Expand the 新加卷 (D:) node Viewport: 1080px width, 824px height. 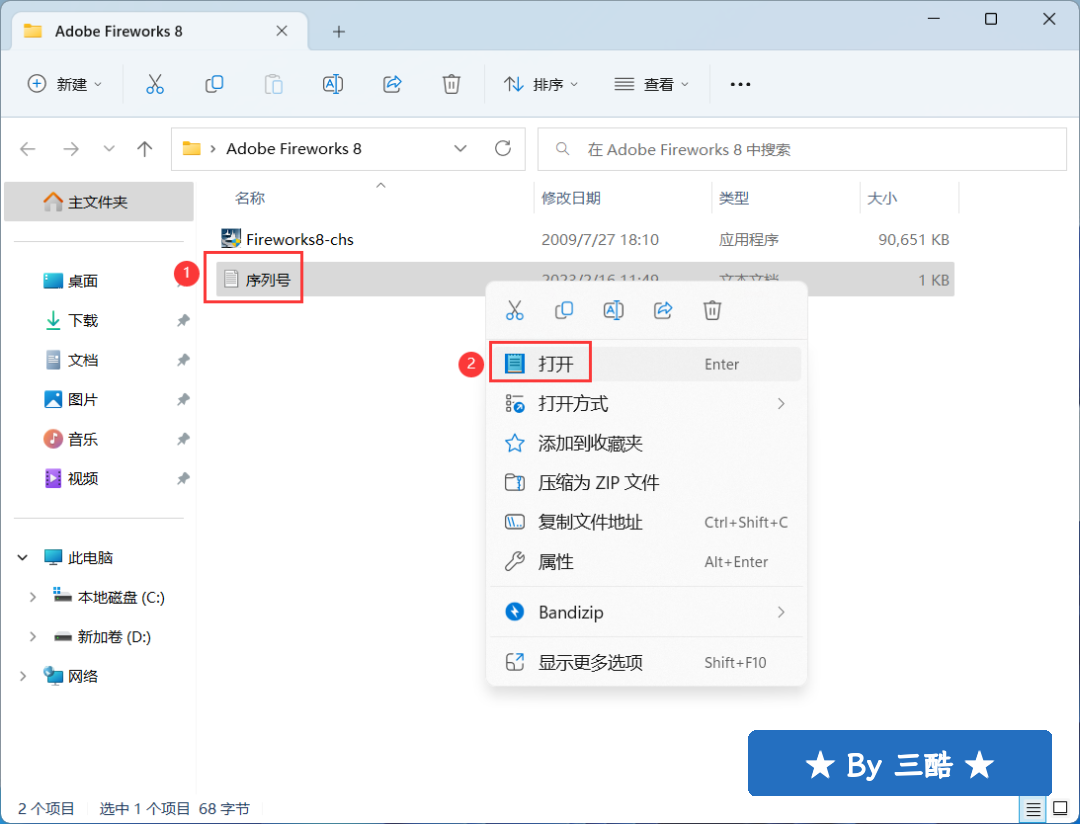32,637
